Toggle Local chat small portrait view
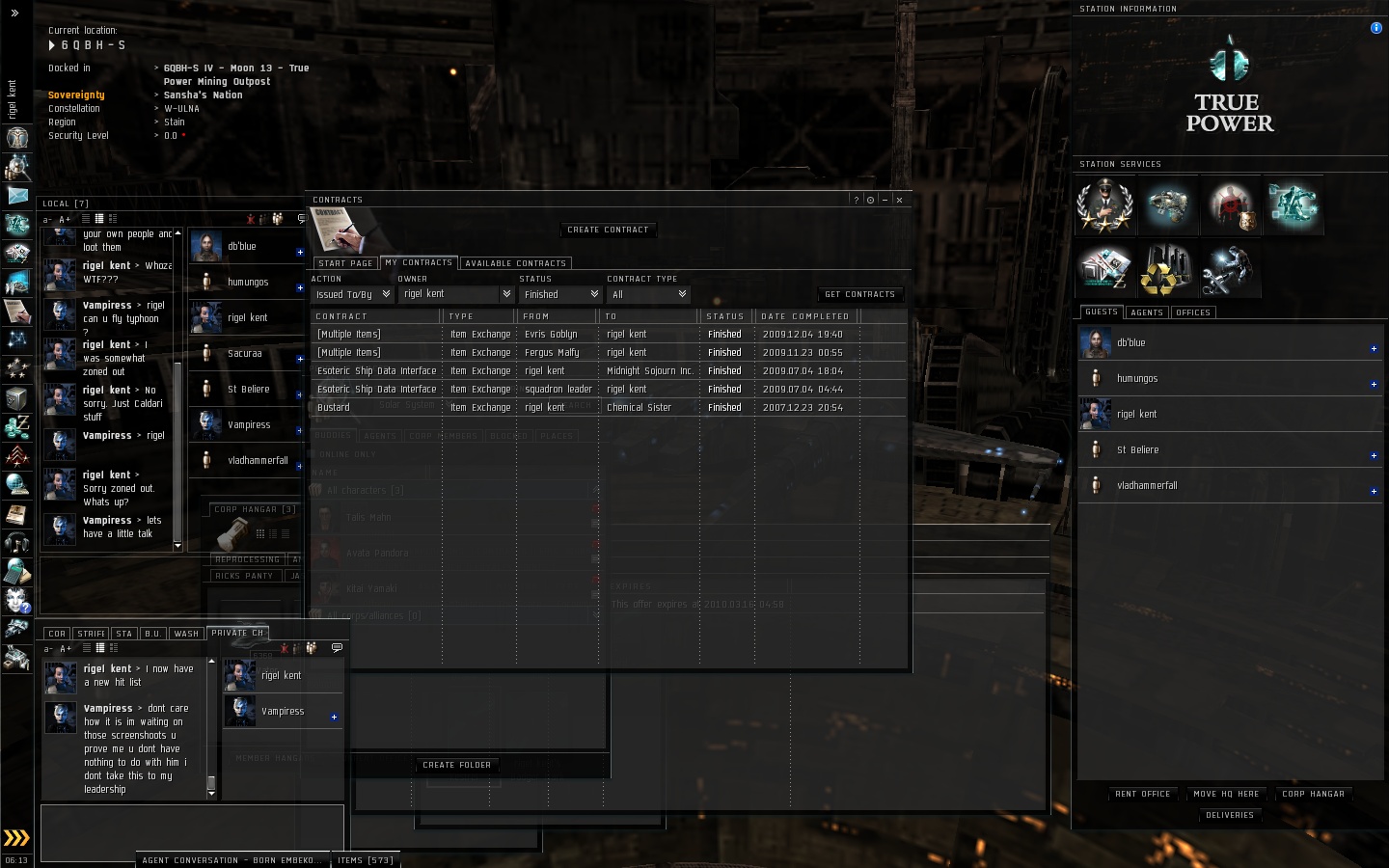 pos(99,219)
